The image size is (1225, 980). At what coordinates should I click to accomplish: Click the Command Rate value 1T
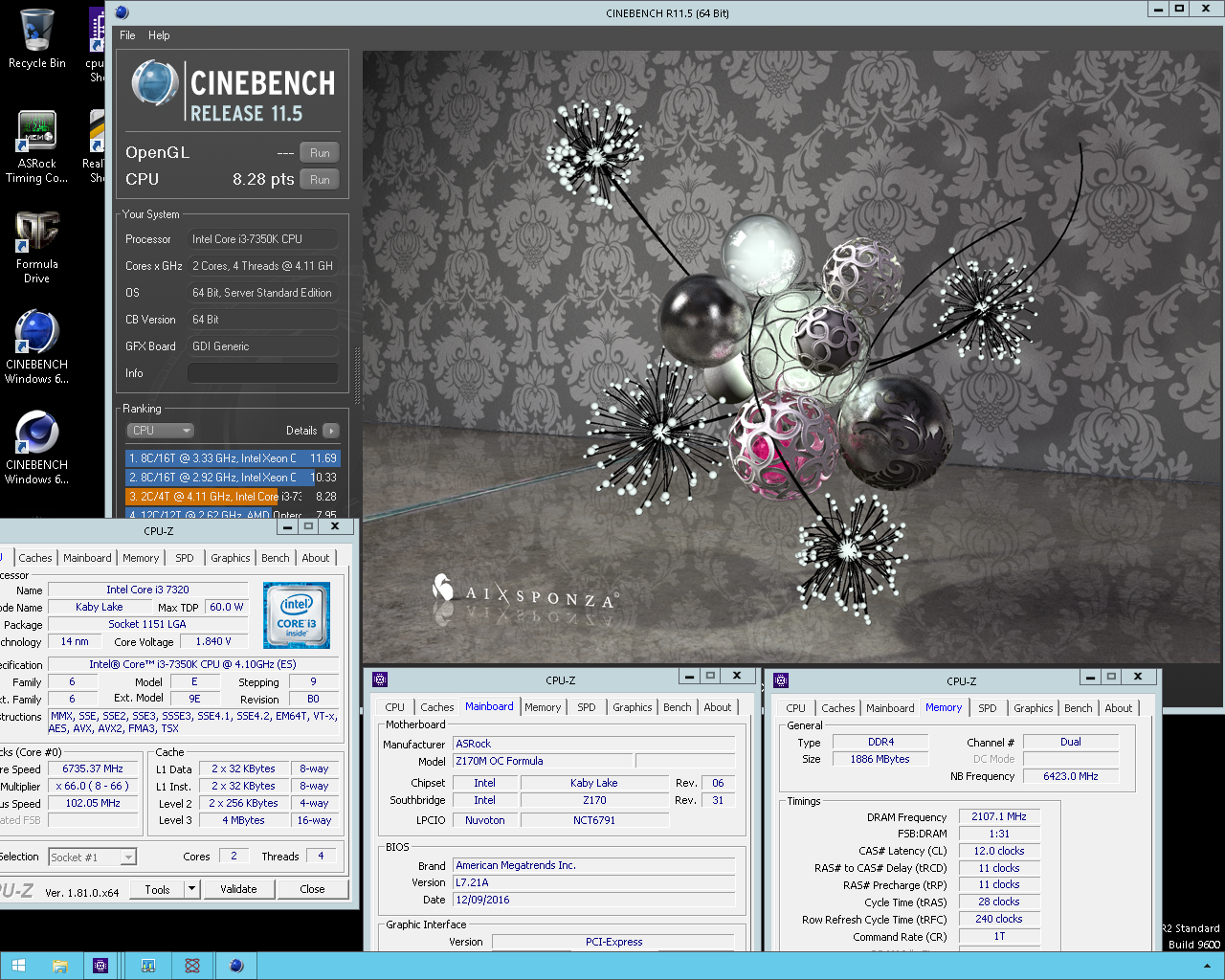(x=998, y=937)
